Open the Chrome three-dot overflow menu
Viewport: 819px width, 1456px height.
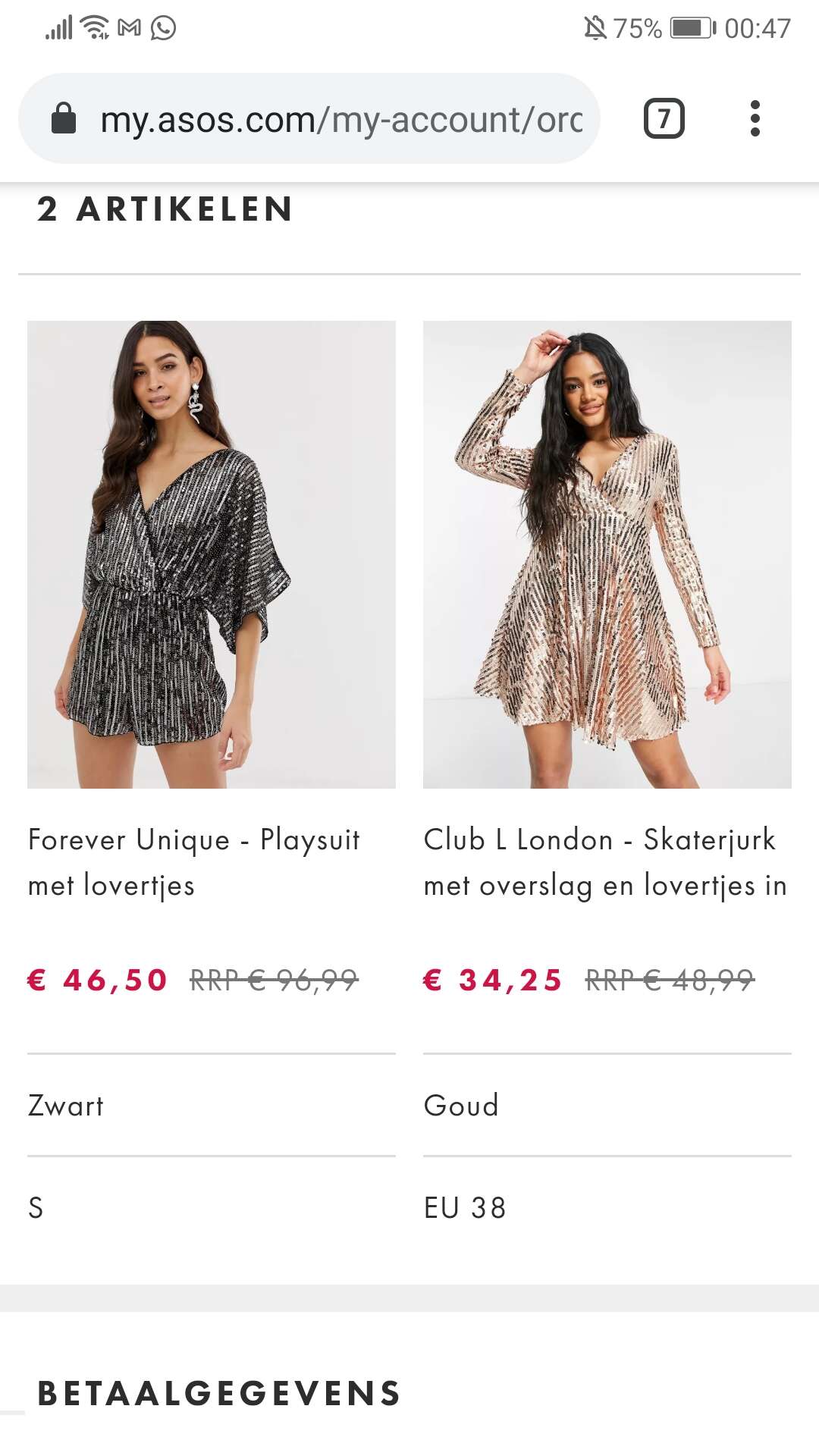(x=755, y=118)
